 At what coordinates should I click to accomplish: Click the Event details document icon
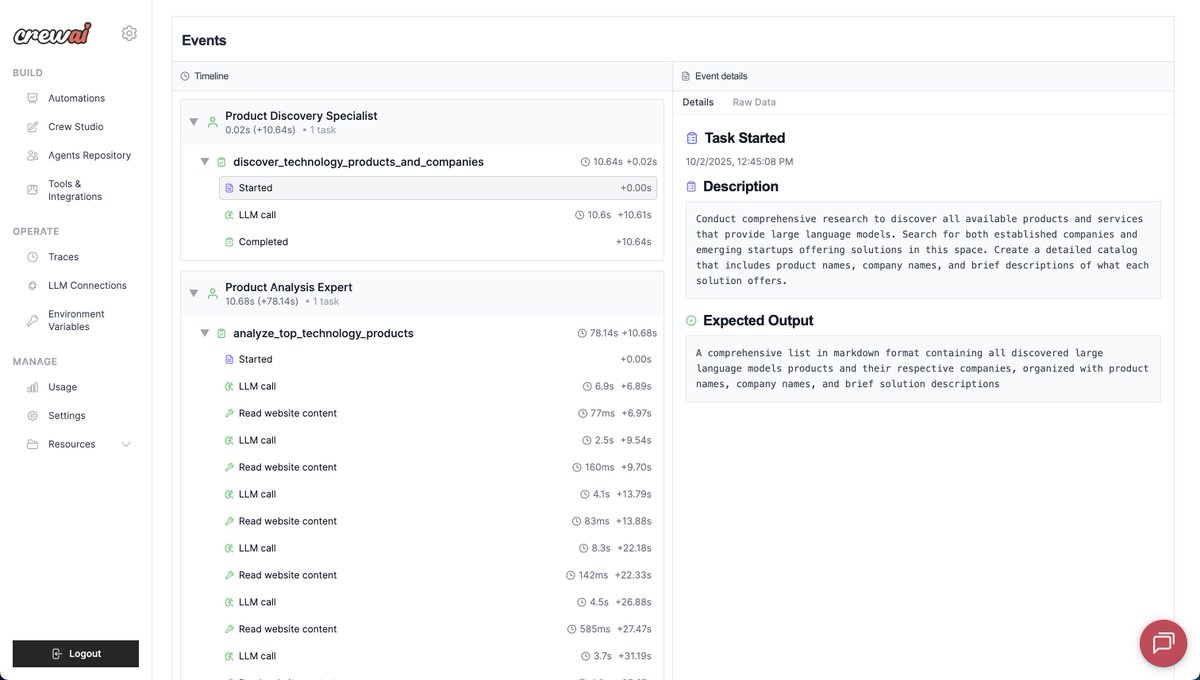tap(686, 76)
